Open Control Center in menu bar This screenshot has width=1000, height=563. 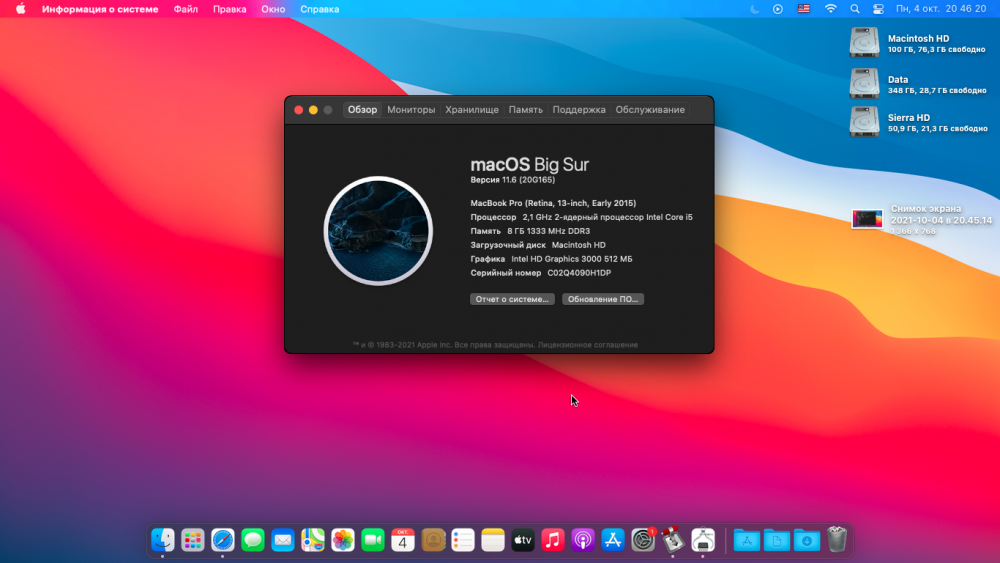point(878,9)
